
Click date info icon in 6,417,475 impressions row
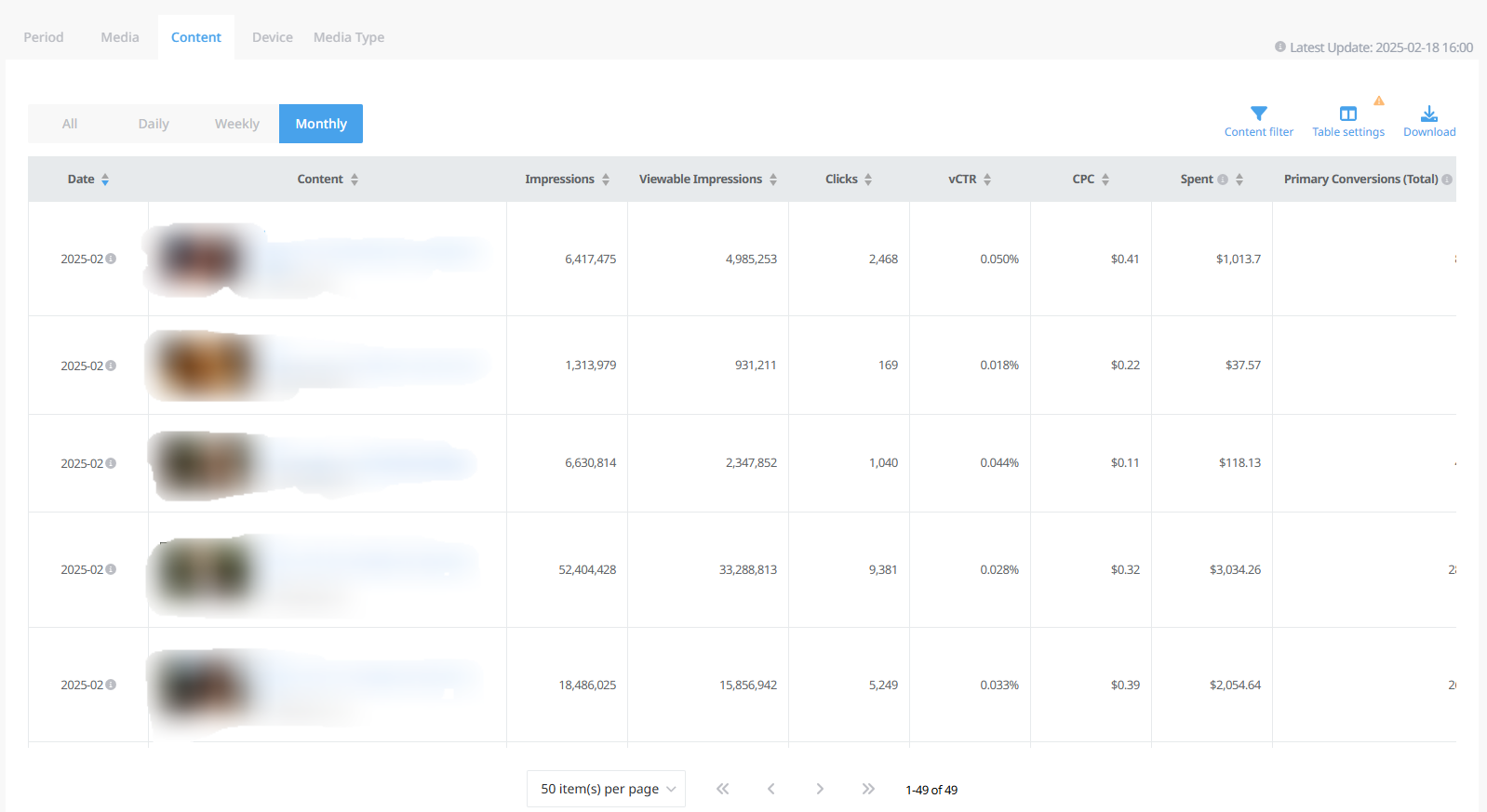coord(111,259)
